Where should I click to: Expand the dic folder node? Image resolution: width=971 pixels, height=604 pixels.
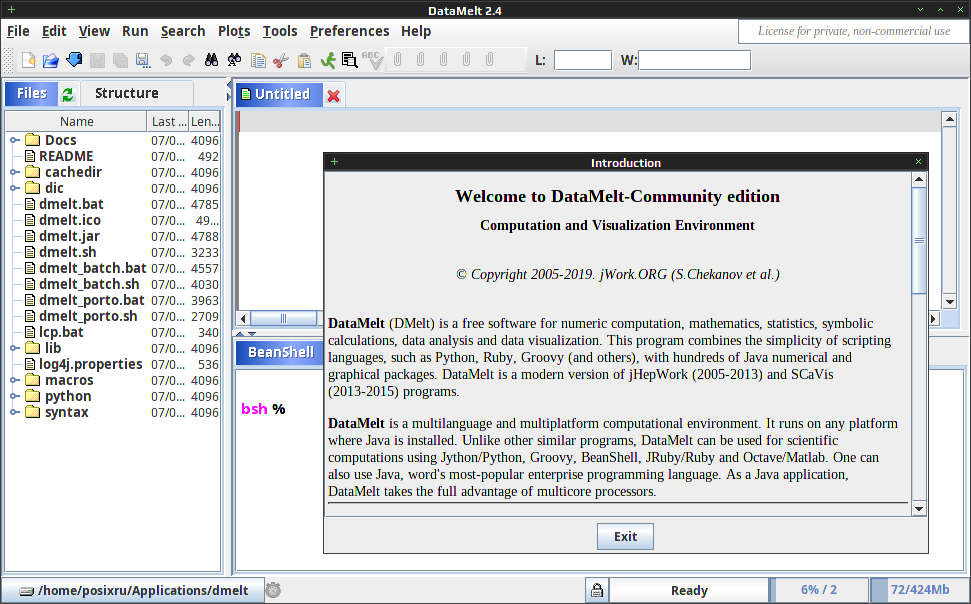coord(15,188)
